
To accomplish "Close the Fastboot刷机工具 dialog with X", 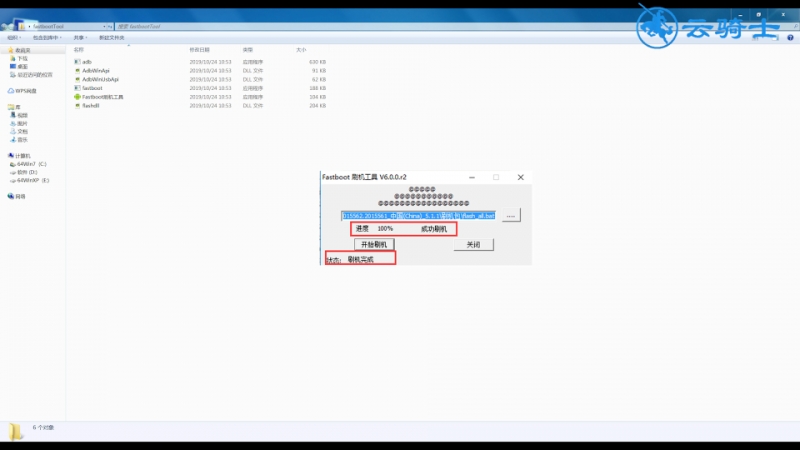I will coord(520,177).
